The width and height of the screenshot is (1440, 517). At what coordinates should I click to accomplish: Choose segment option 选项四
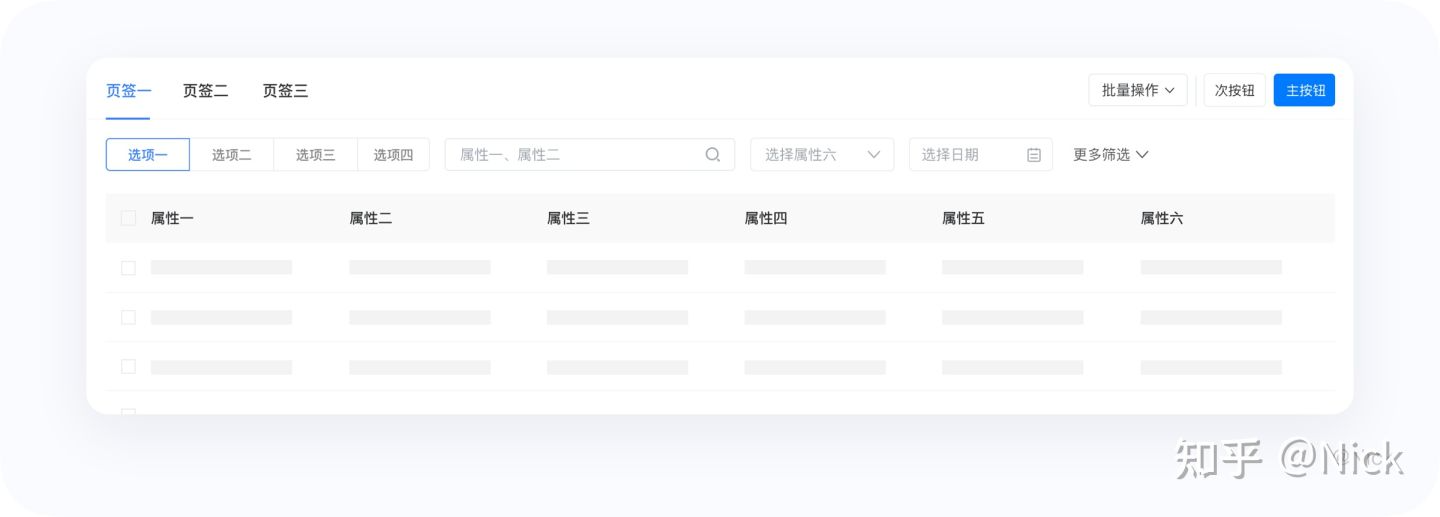tap(394, 155)
